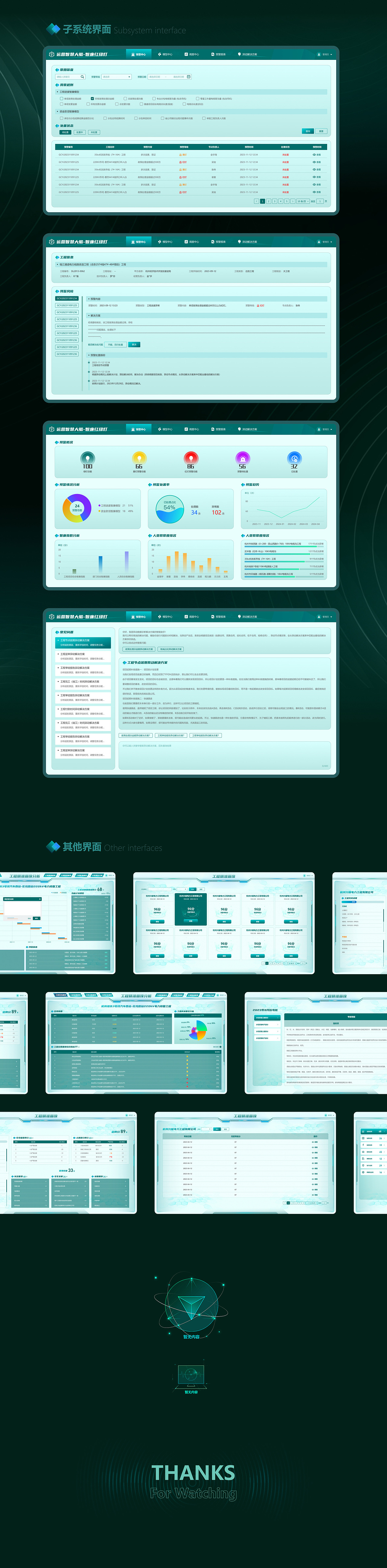Click the 预警中心 icon on the solutions chat screen

[133, 616]
